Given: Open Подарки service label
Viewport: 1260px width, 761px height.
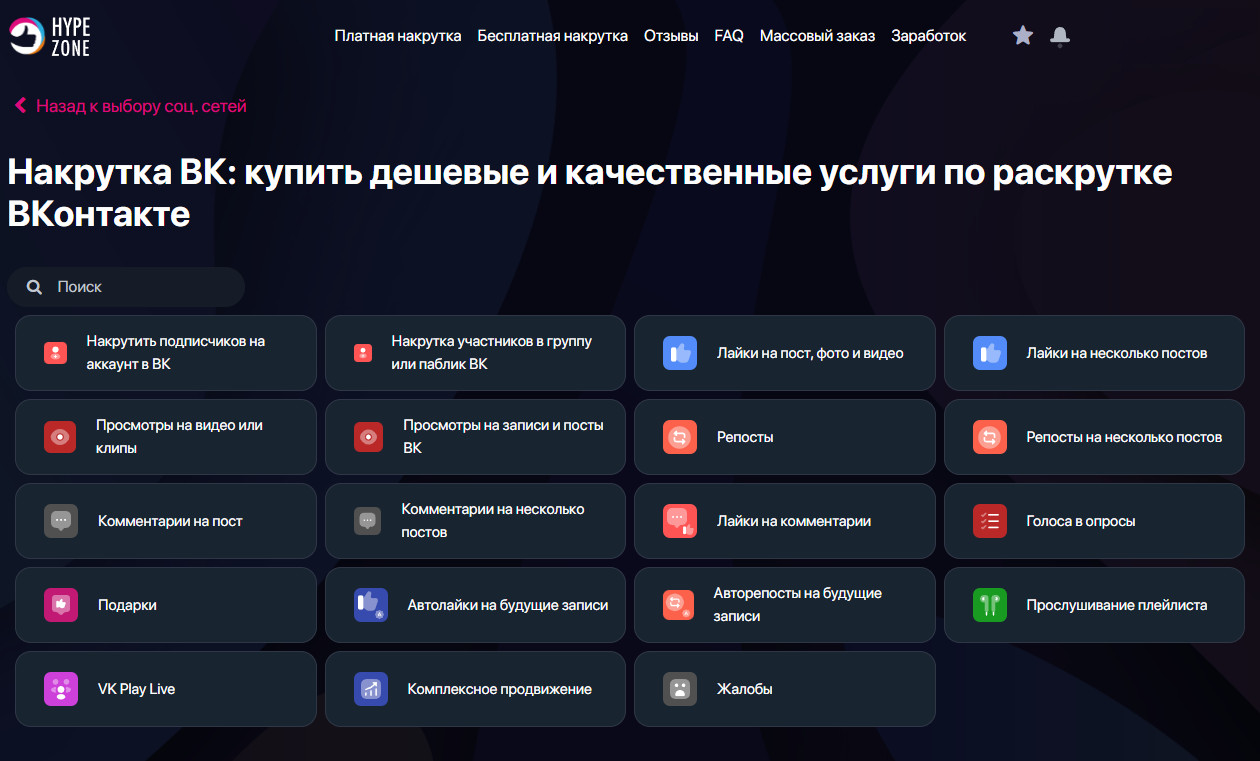Looking at the screenshot, I should click(x=127, y=605).
